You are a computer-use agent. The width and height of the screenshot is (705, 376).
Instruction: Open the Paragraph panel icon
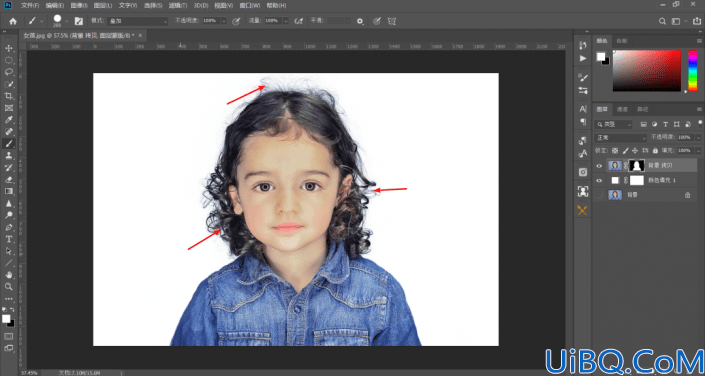tap(583, 122)
